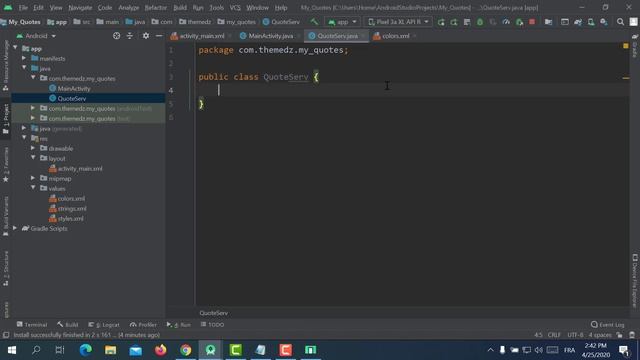Click the Structure side tool tab
This screenshot has width=640, height=360.
[x=6, y=268]
